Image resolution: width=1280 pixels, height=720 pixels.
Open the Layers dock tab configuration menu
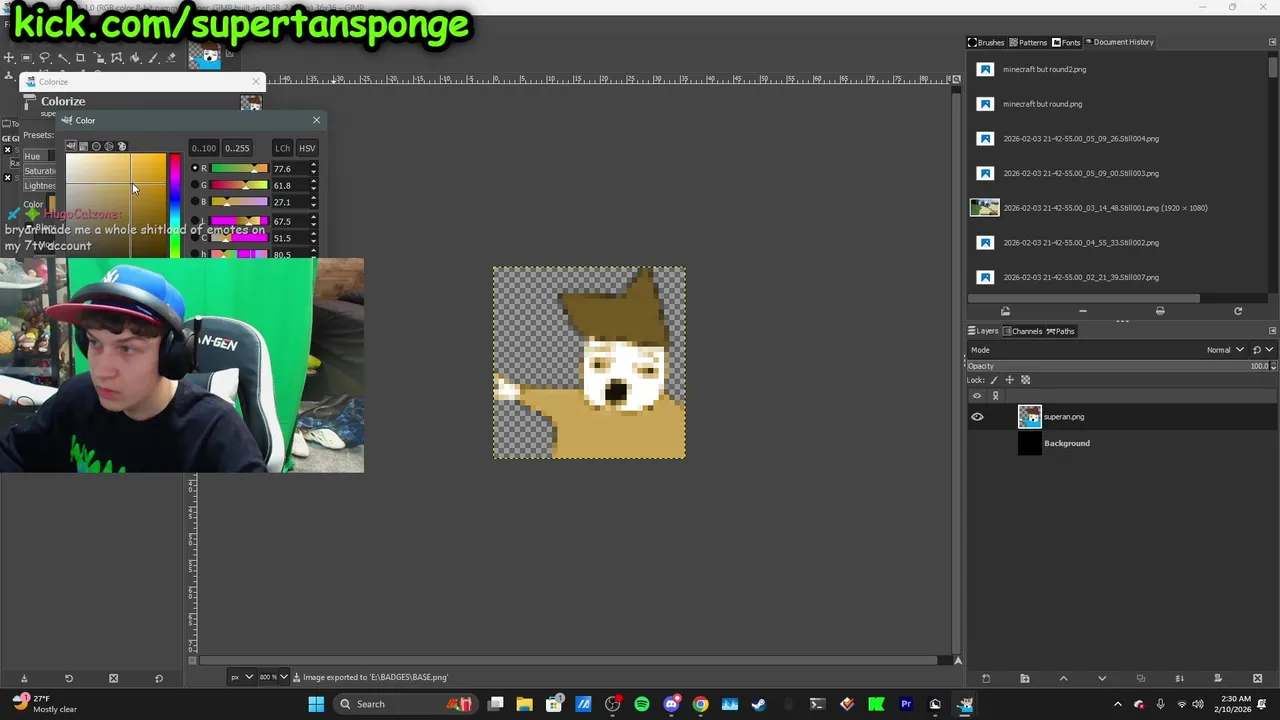pos(1272,331)
